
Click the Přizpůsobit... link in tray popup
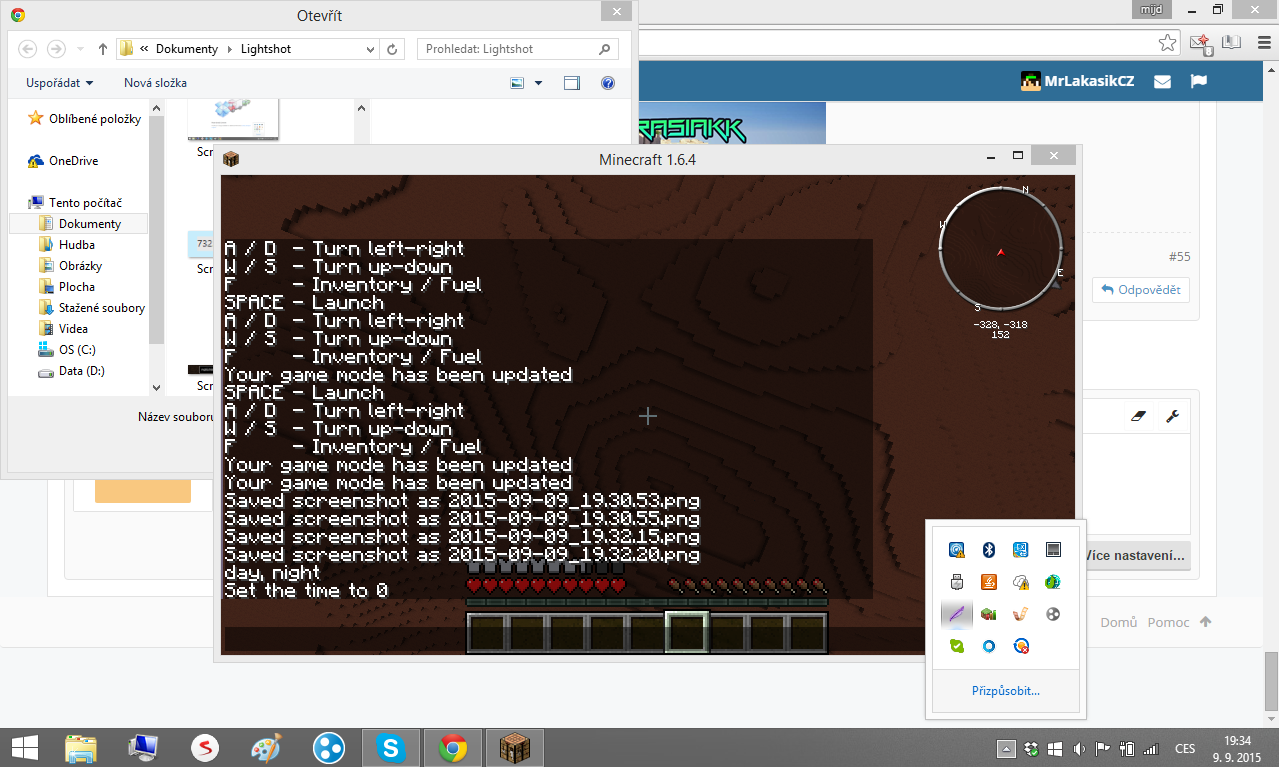tap(1005, 691)
